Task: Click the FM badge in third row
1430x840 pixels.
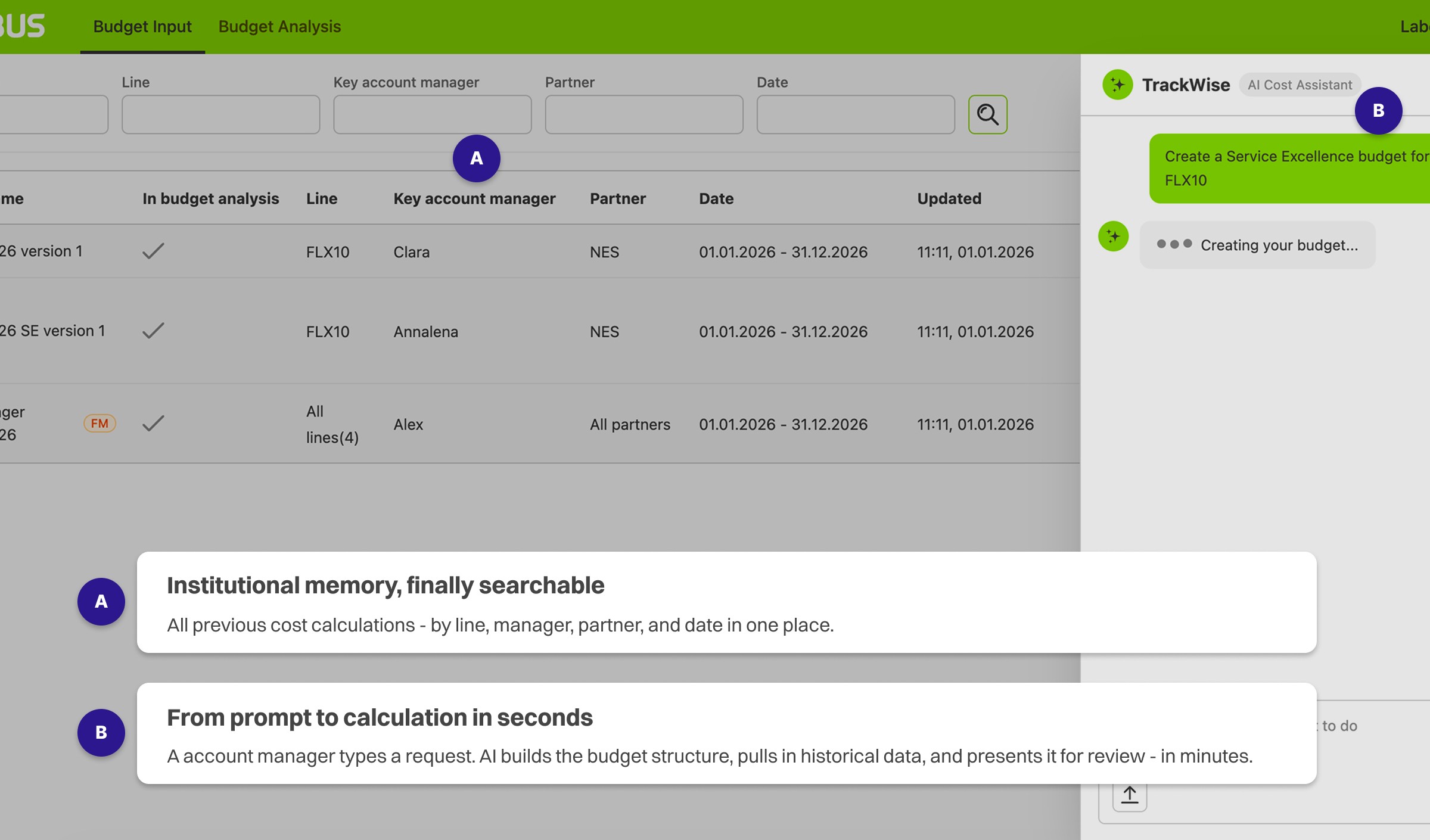Action: tap(100, 424)
